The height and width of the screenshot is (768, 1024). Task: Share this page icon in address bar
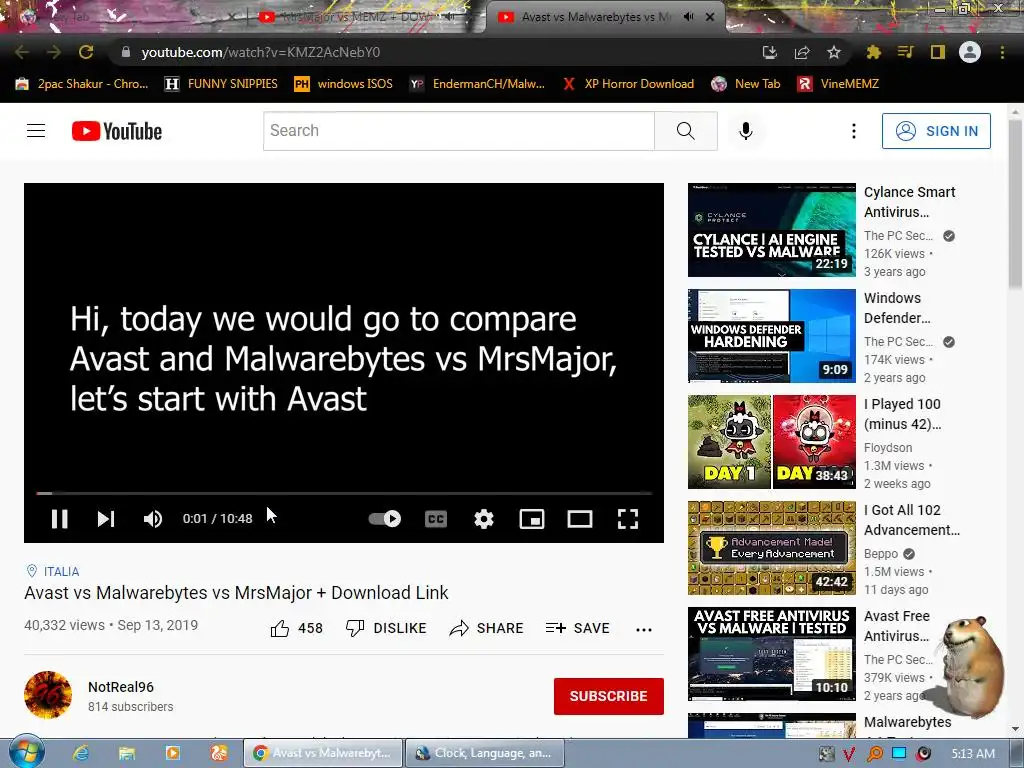pyautogui.click(x=802, y=52)
